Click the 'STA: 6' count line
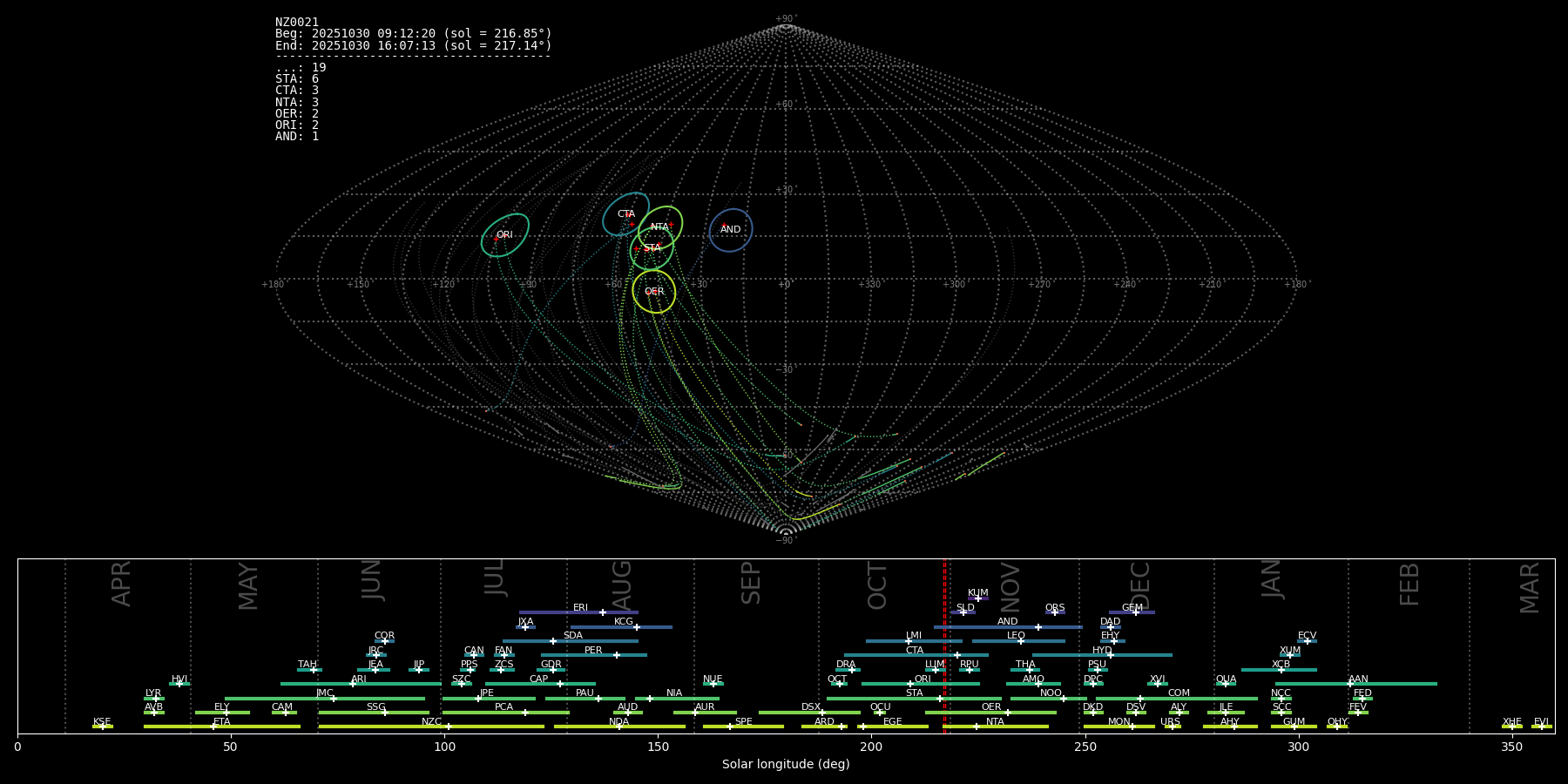The width and height of the screenshot is (1568, 784). (x=297, y=79)
